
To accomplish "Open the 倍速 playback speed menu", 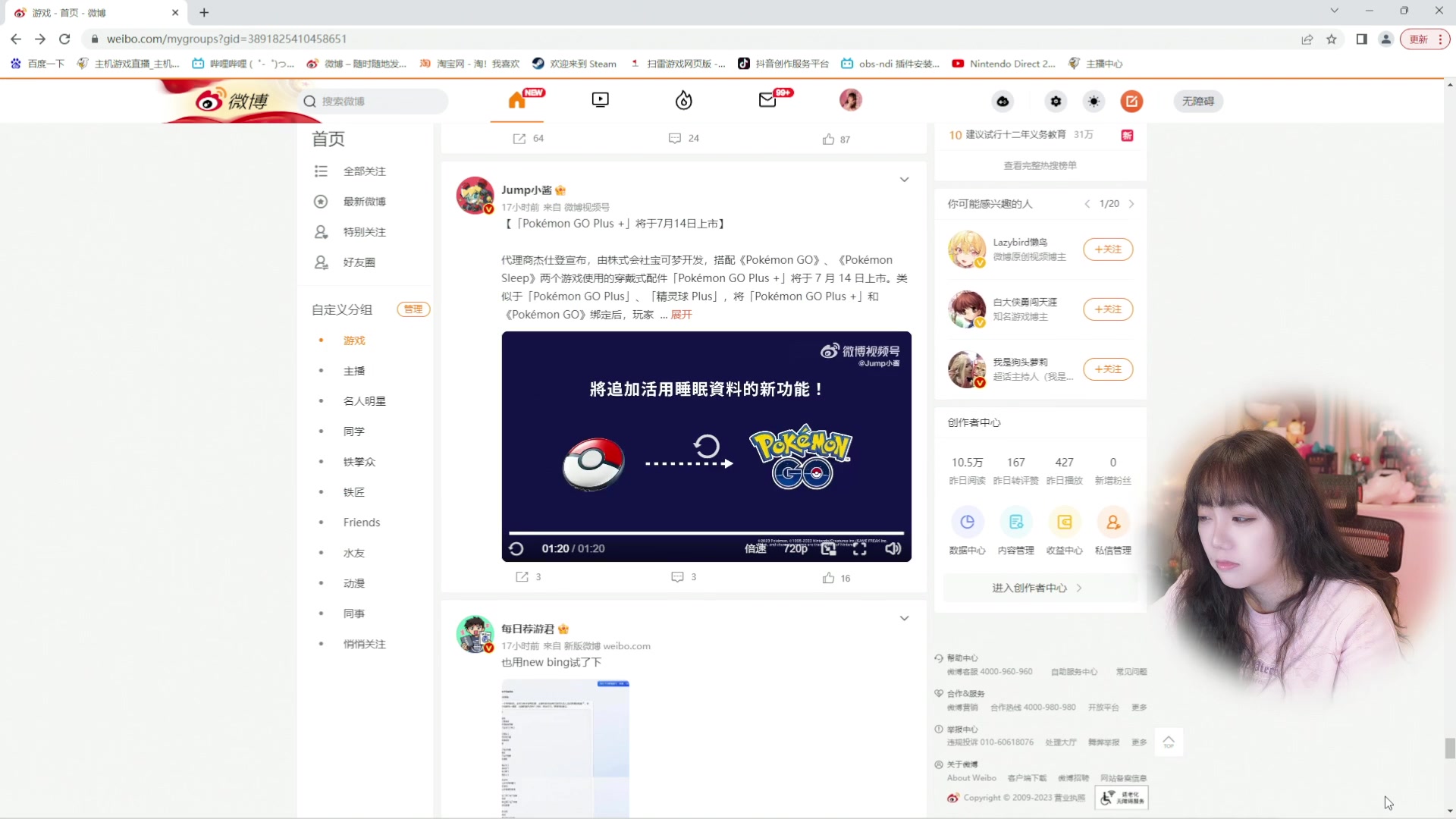I will [755, 548].
